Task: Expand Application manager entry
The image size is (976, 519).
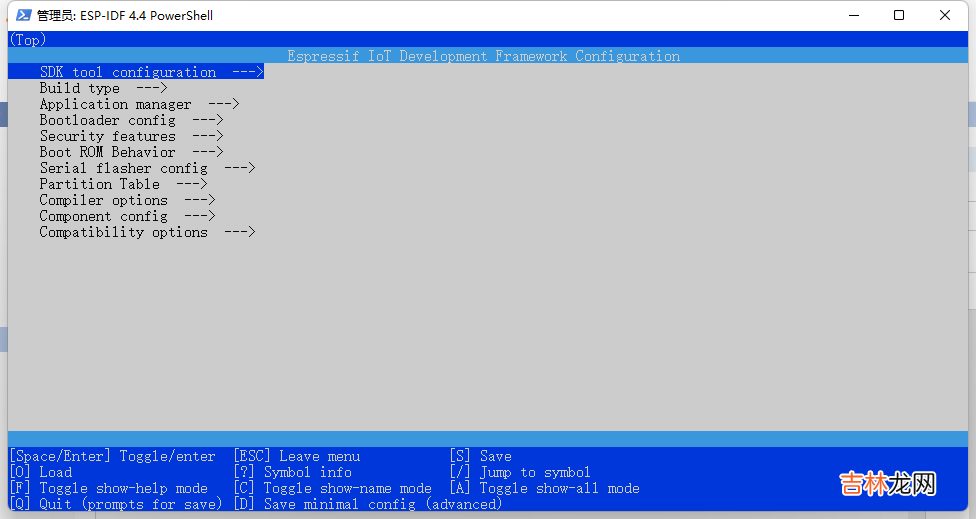Action: click(116, 104)
